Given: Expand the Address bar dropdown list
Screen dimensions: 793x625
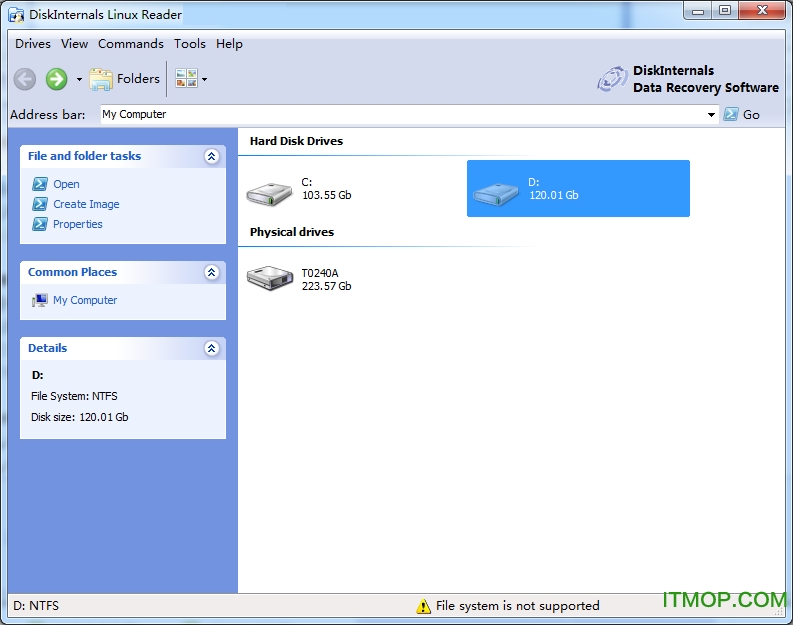Looking at the screenshot, I should [711, 115].
